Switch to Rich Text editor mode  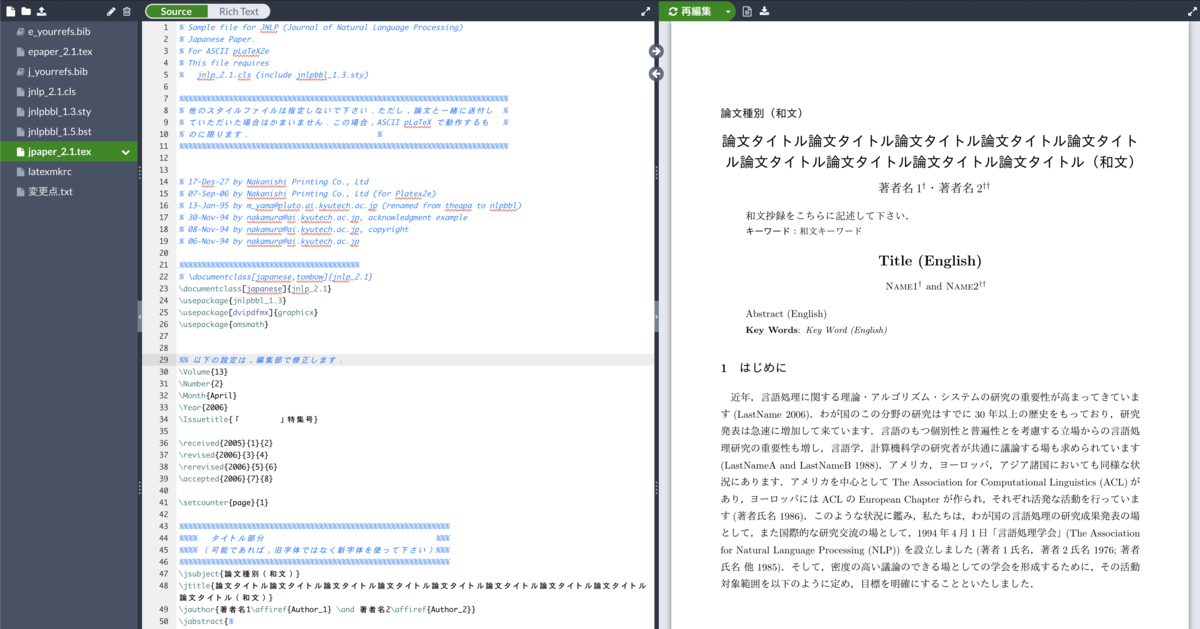point(238,11)
